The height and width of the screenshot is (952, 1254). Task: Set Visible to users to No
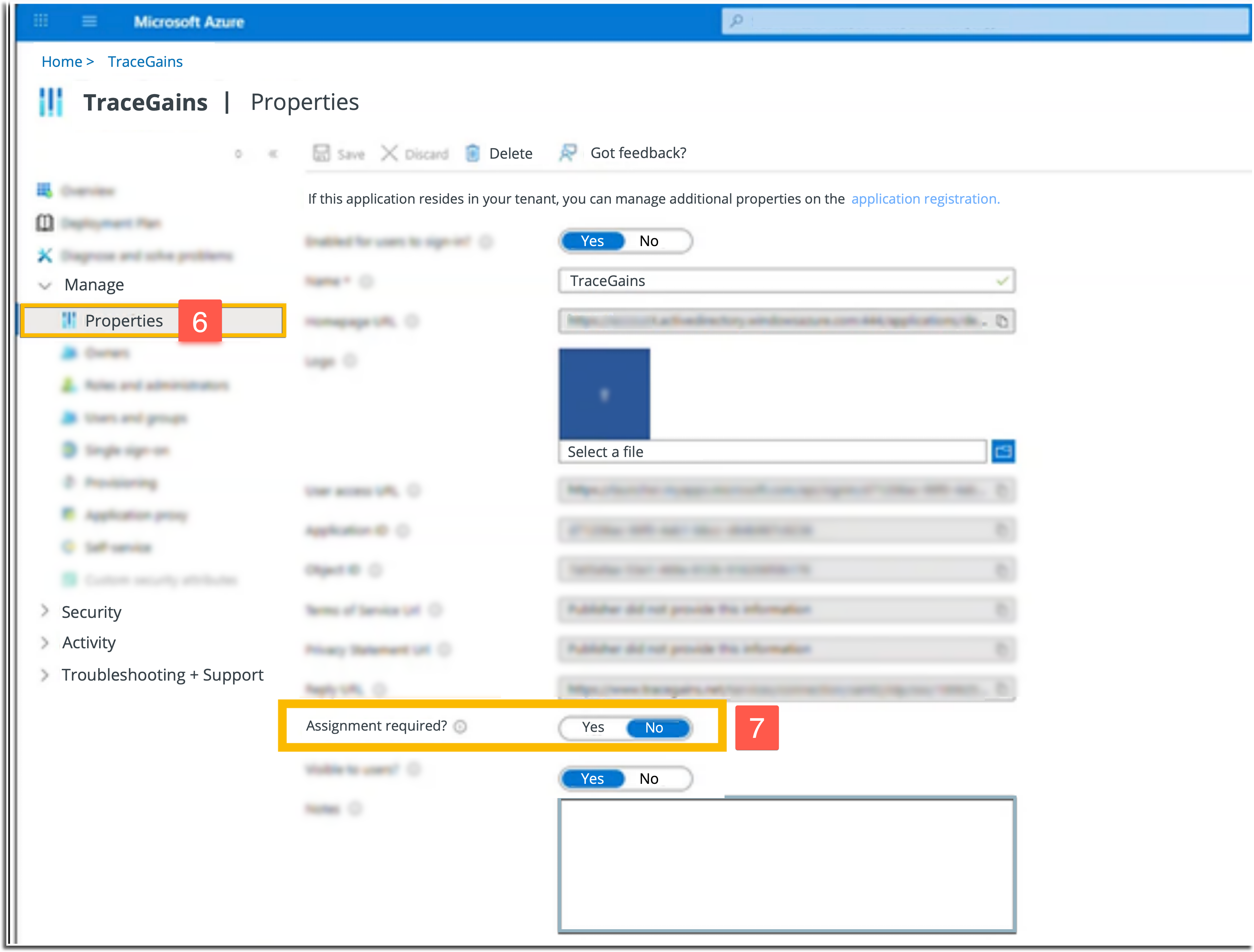pos(649,778)
